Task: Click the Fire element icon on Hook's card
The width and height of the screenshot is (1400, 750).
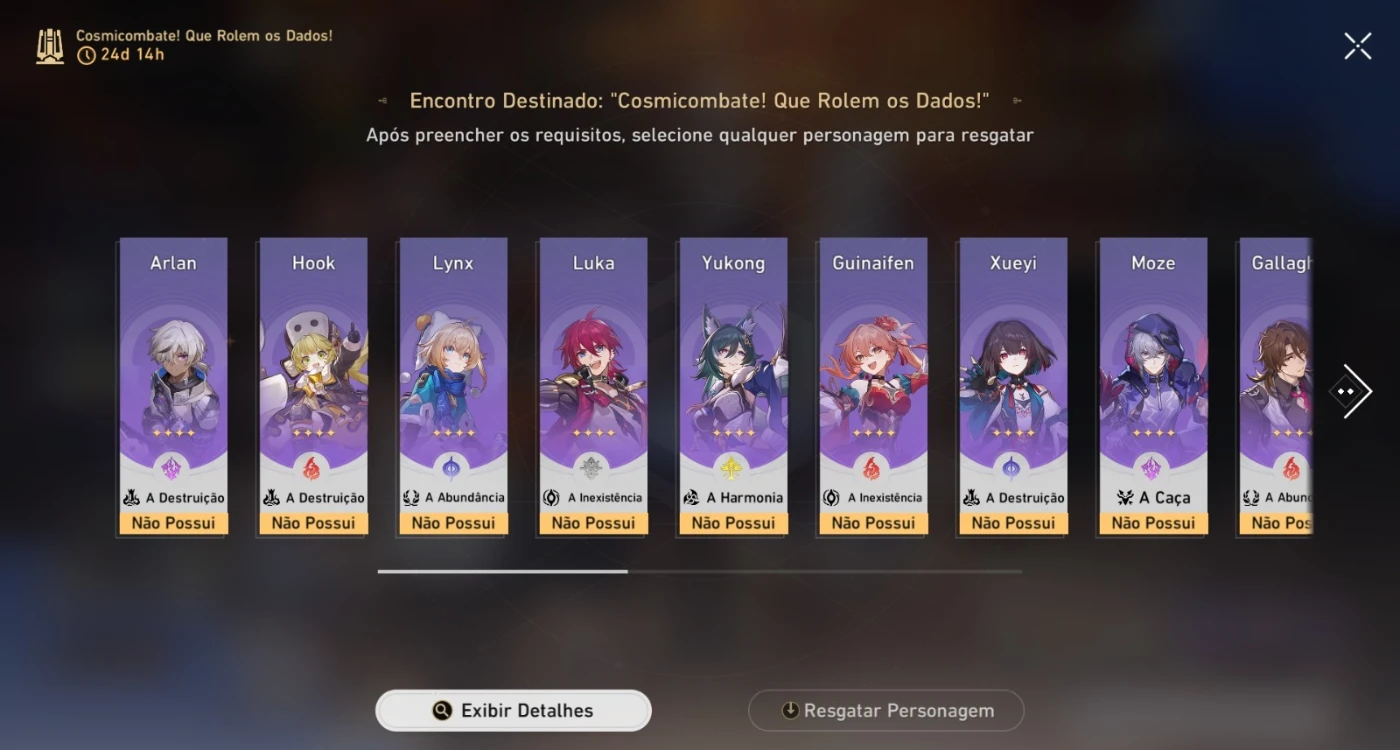Action: [x=312, y=467]
